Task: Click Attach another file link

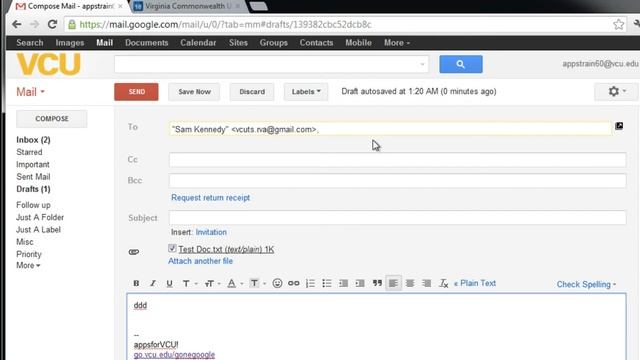Action: click(200, 261)
